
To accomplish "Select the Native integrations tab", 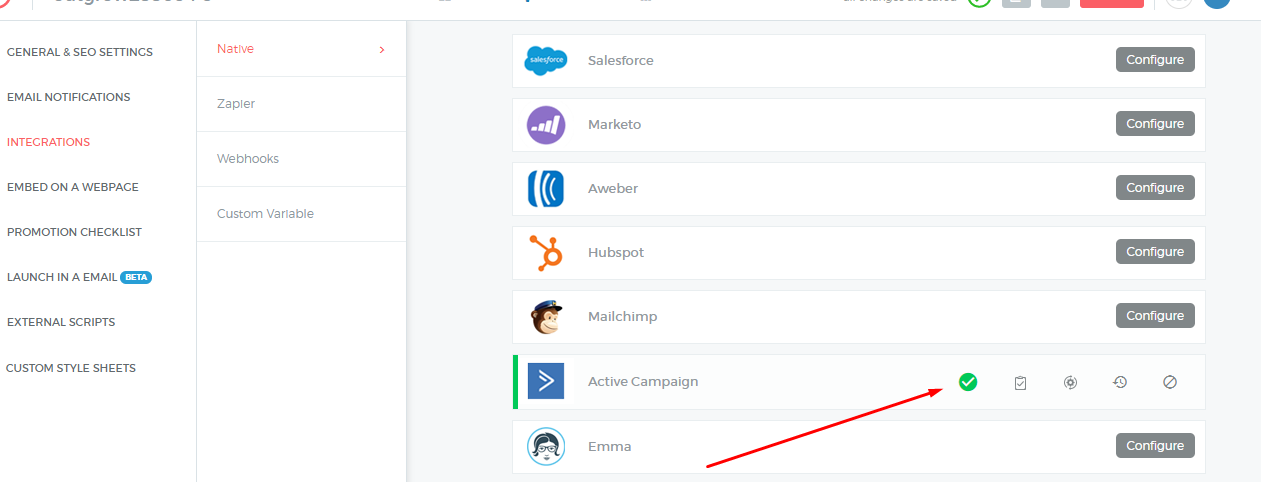I will [x=301, y=49].
